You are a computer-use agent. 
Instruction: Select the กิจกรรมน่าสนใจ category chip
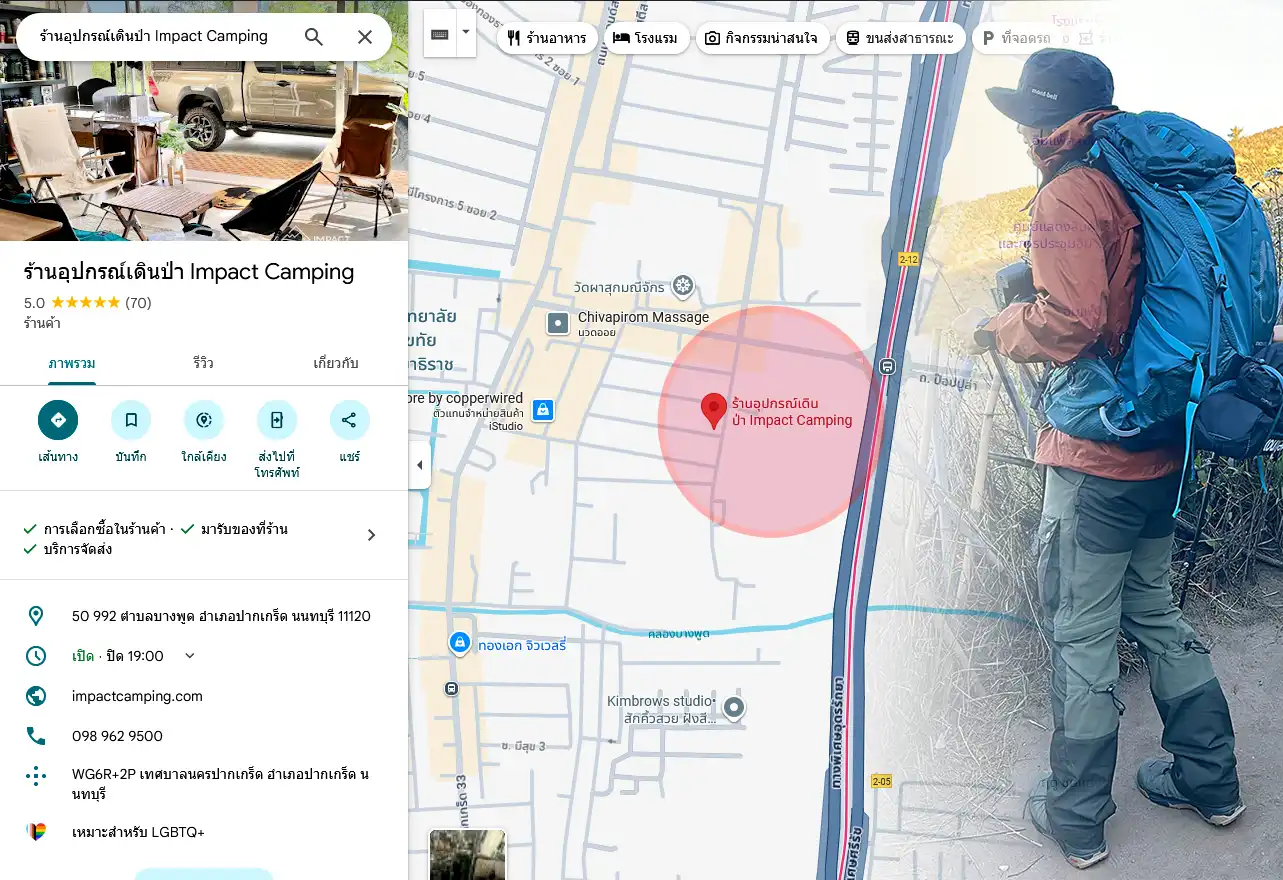(x=761, y=38)
